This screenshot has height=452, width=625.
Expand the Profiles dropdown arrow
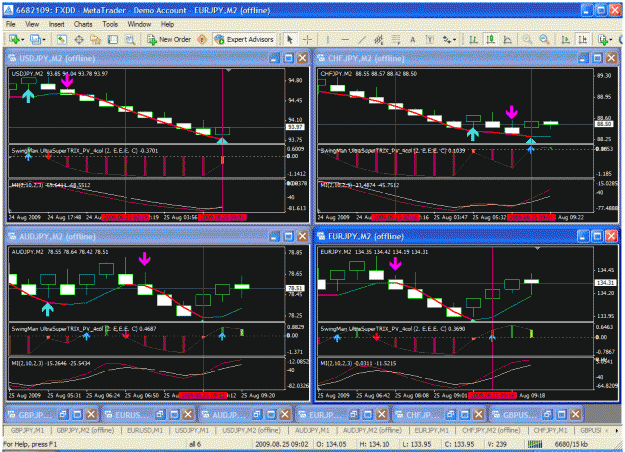43,39
